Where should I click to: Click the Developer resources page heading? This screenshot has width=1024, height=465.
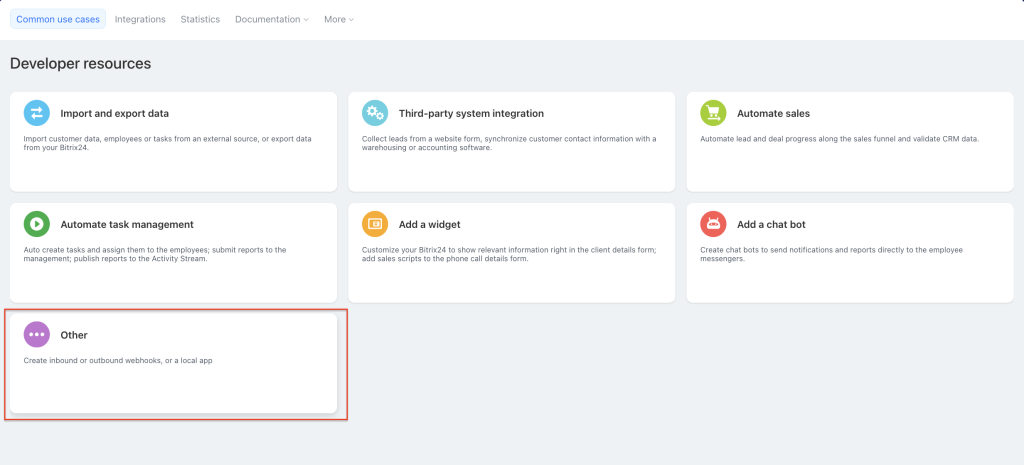(80, 63)
